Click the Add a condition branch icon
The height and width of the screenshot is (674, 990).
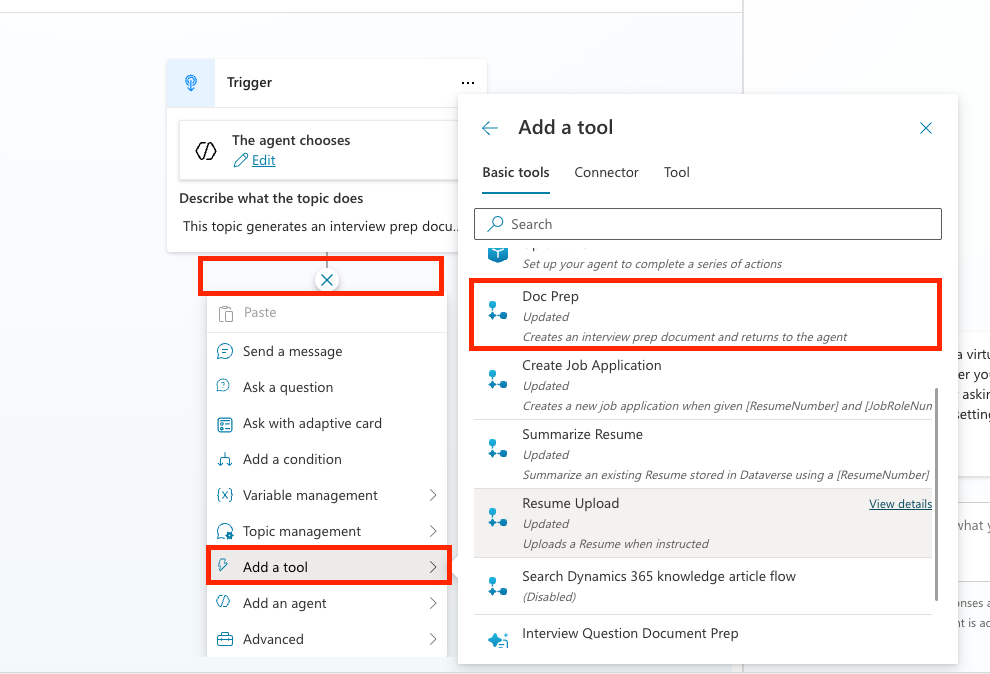pyautogui.click(x=225, y=459)
